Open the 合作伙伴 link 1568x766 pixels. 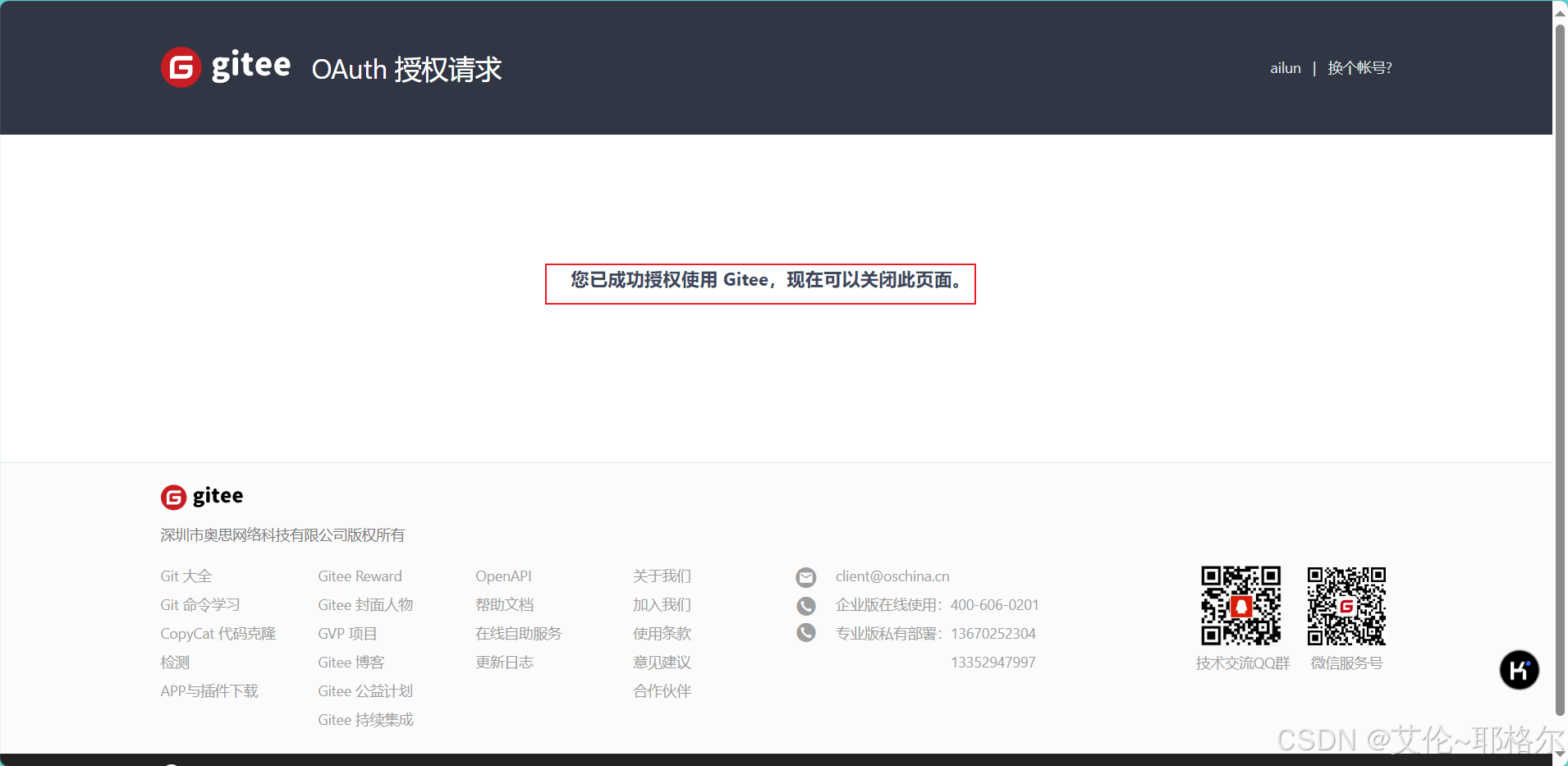[663, 691]
